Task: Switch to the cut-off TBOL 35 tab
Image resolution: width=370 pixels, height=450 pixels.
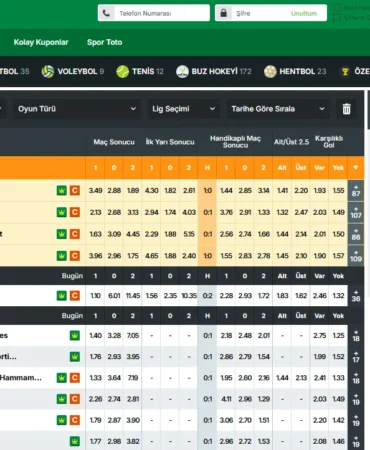Action: [15, 71]
